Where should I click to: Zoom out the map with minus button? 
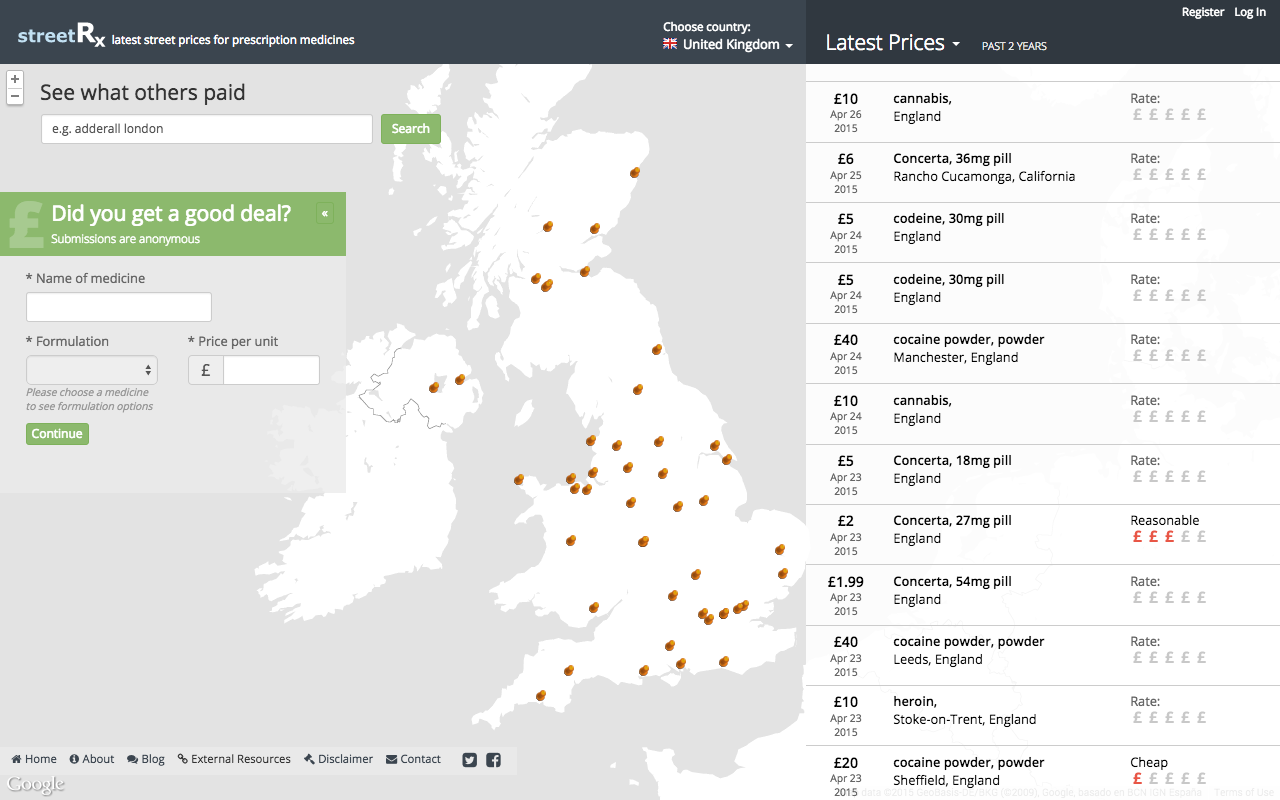(x=15, y=96)
